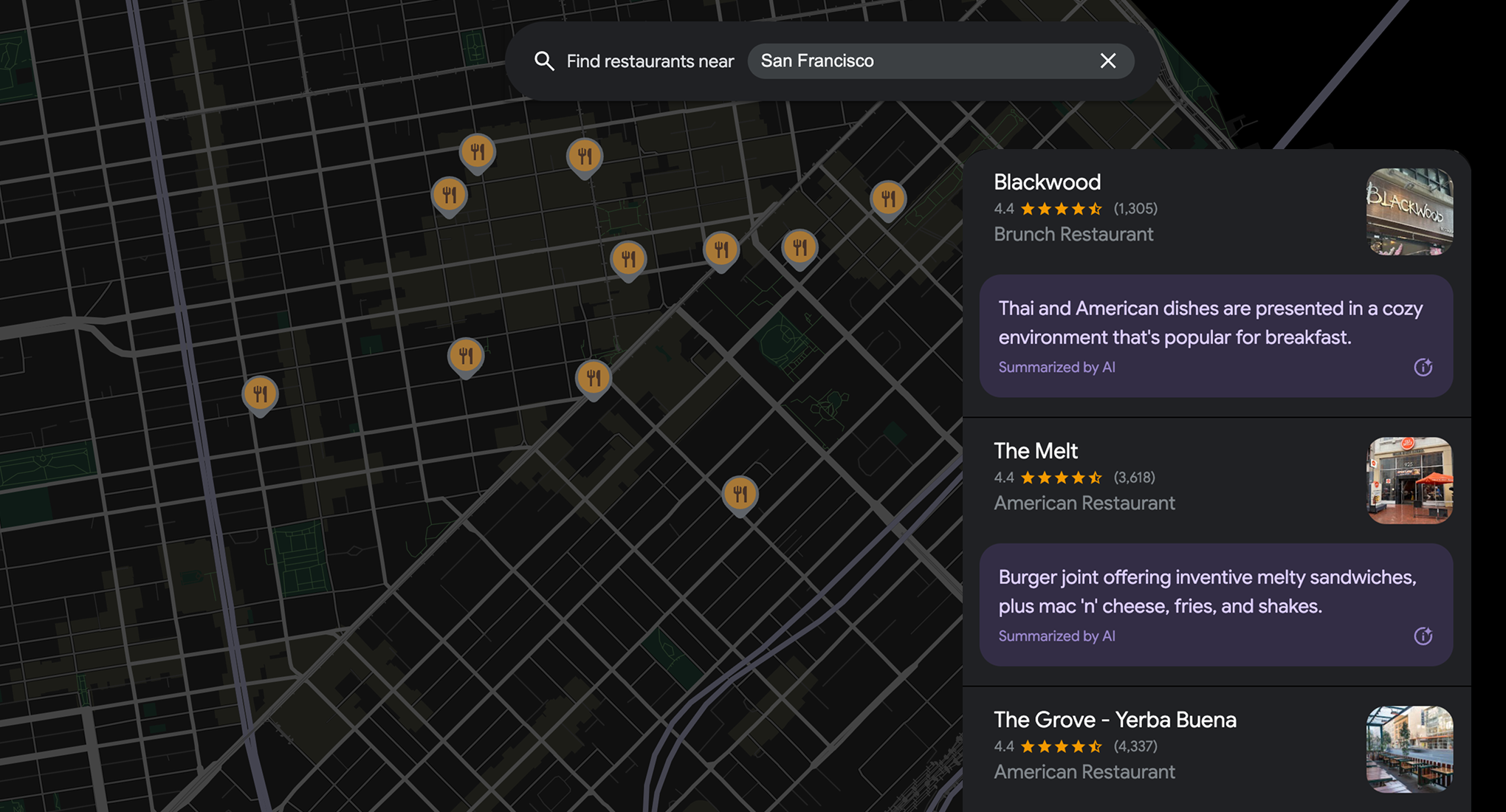Click the AI summary info icon for The Melt

[x=1424, y=636]
